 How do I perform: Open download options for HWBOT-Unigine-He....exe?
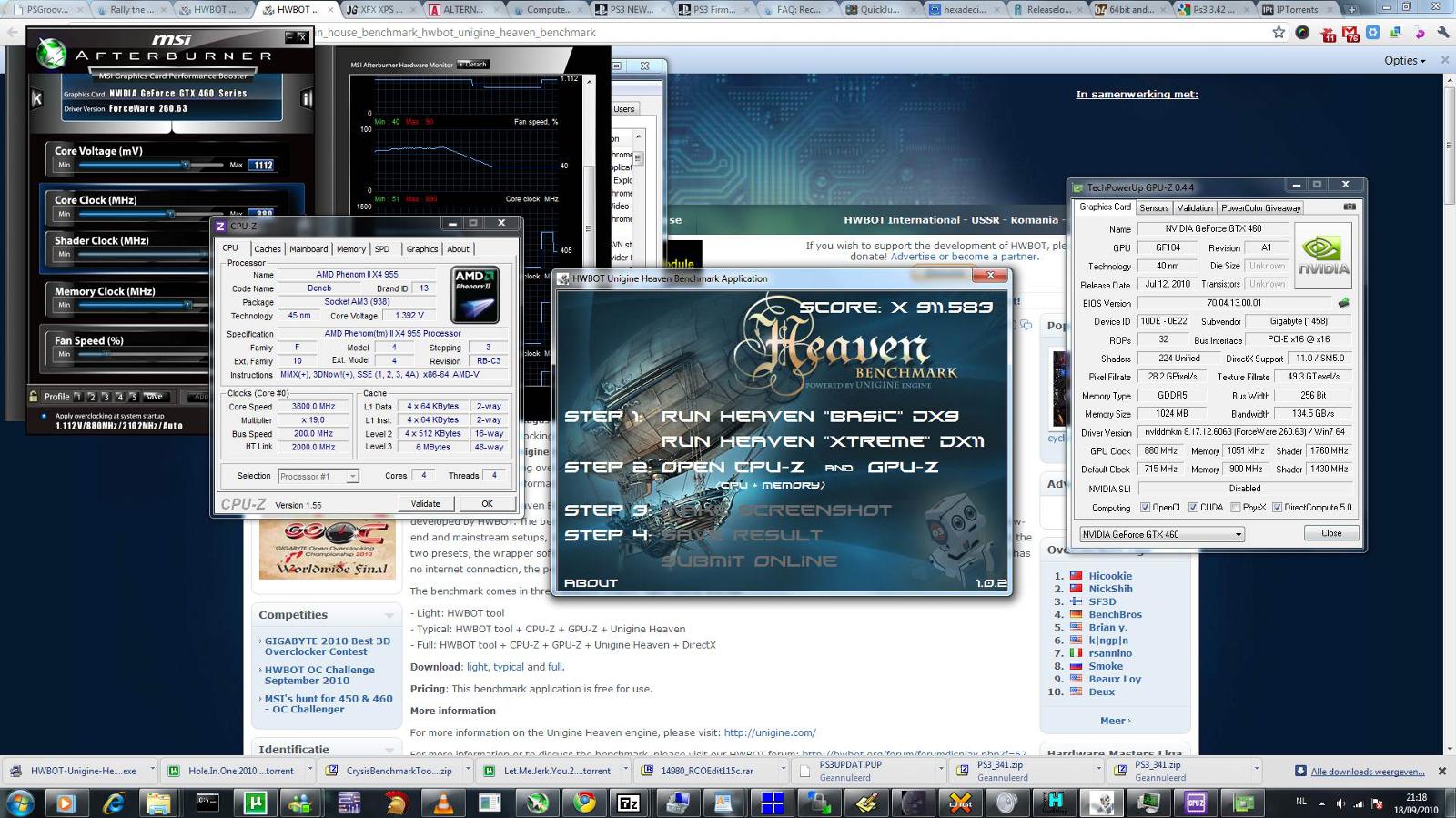click(x=152, y=771)
